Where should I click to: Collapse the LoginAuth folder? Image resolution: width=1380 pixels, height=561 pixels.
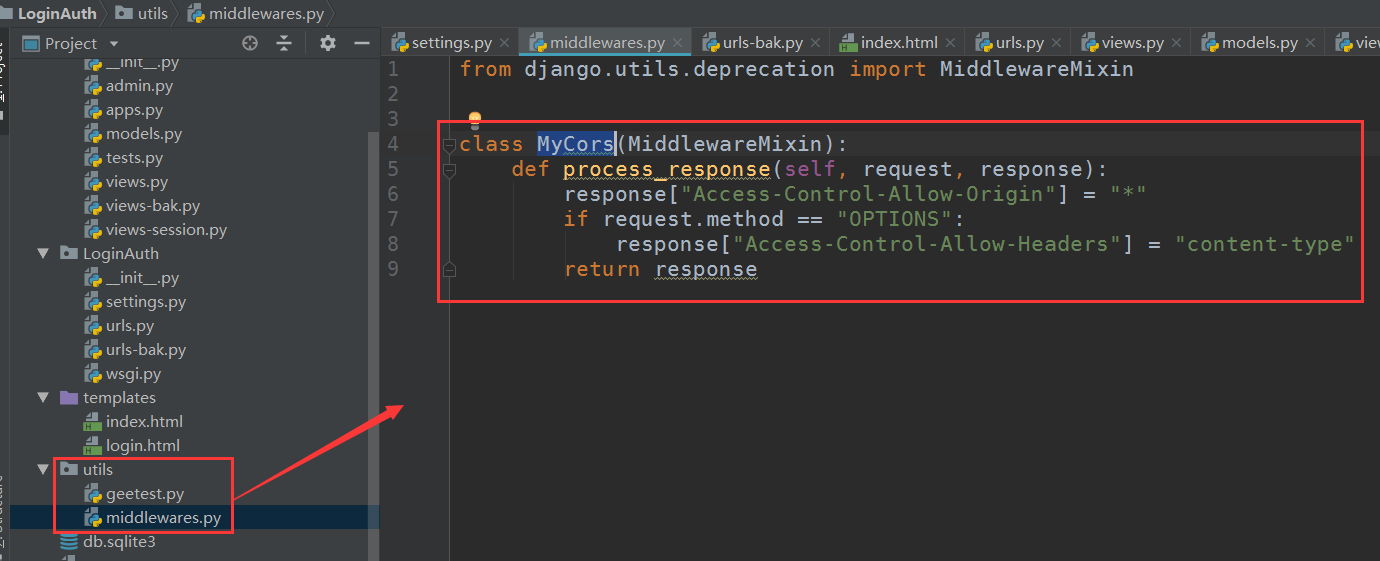click(x=43, y=254)
